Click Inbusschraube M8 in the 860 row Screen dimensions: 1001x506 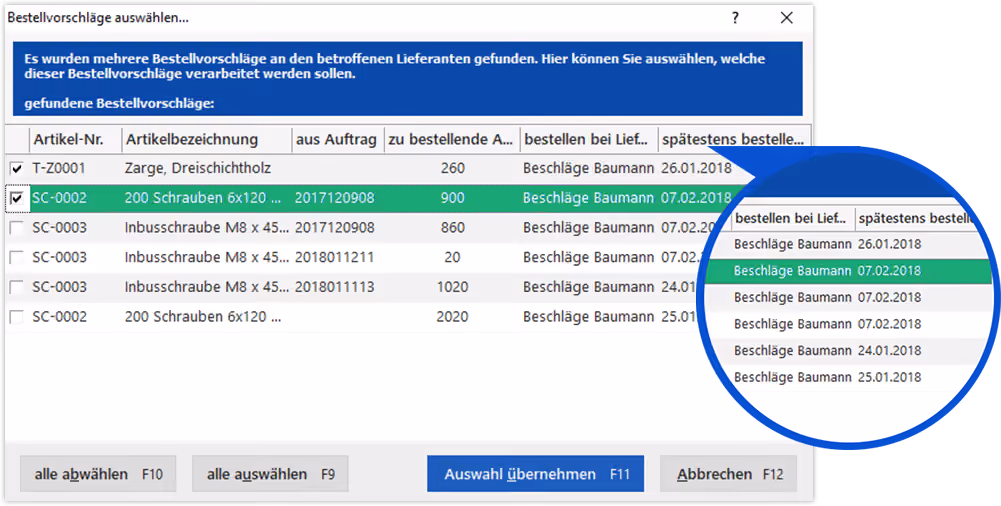pos(207,228)
